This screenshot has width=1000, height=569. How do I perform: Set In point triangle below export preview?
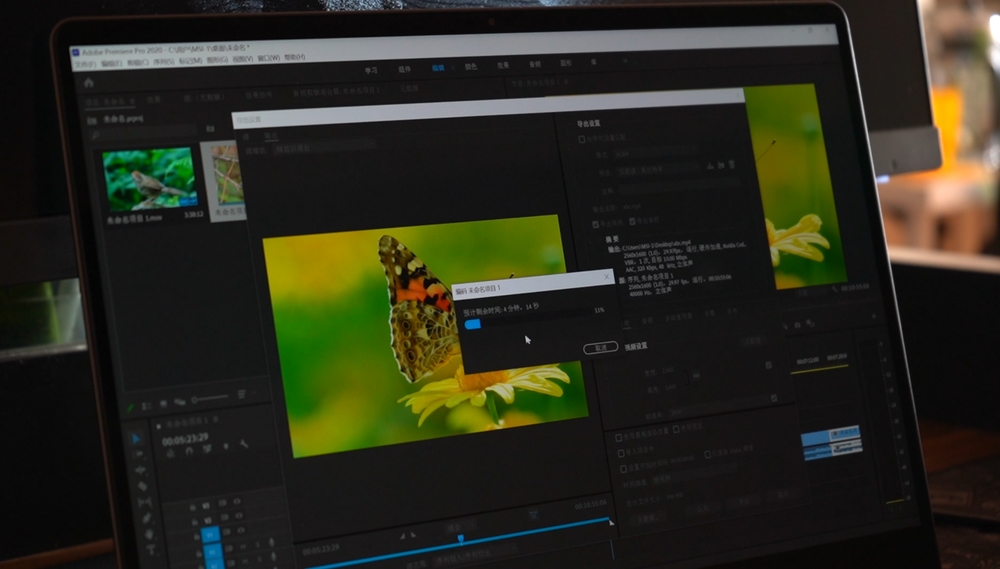pos(402,536)
